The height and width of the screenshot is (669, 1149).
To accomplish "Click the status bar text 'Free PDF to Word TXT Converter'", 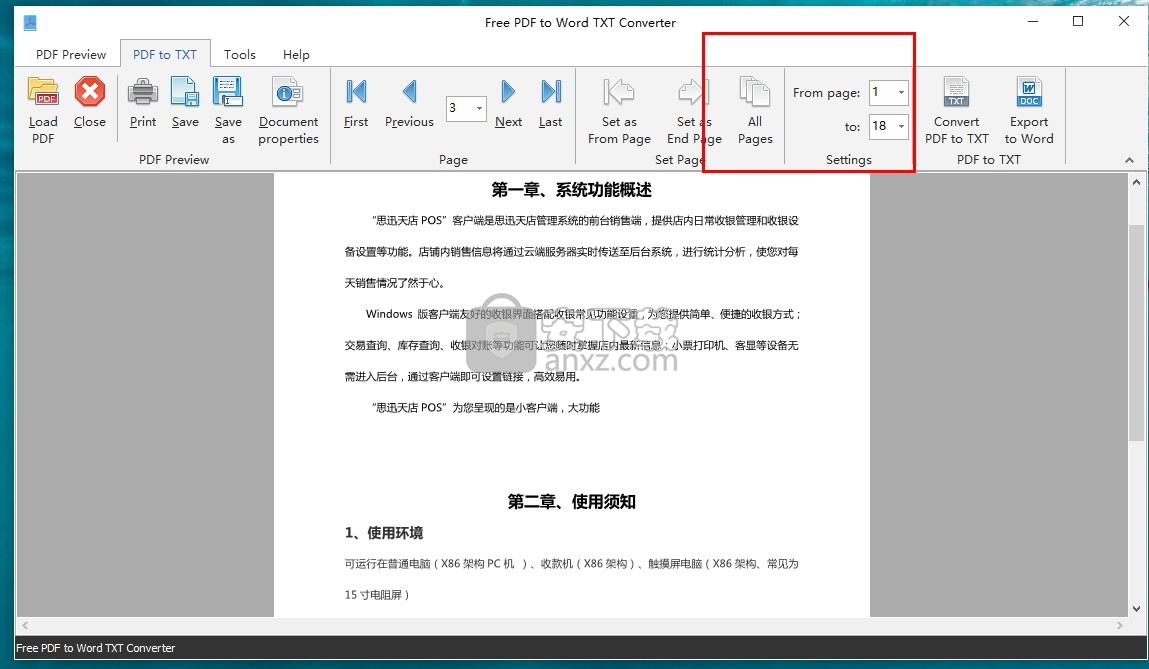I will pyautogui.click(x=96, y=648).
